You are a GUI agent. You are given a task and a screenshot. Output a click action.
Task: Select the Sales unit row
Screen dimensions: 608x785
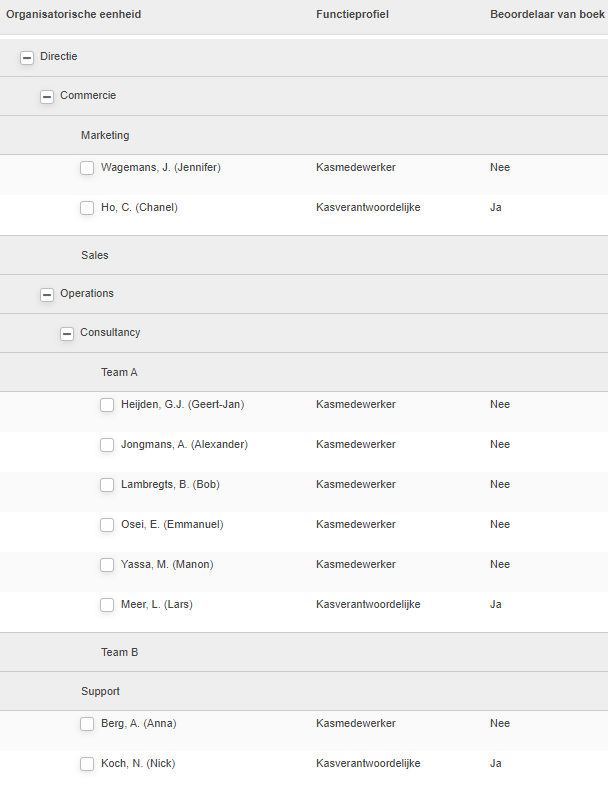[x=304, y=255]
